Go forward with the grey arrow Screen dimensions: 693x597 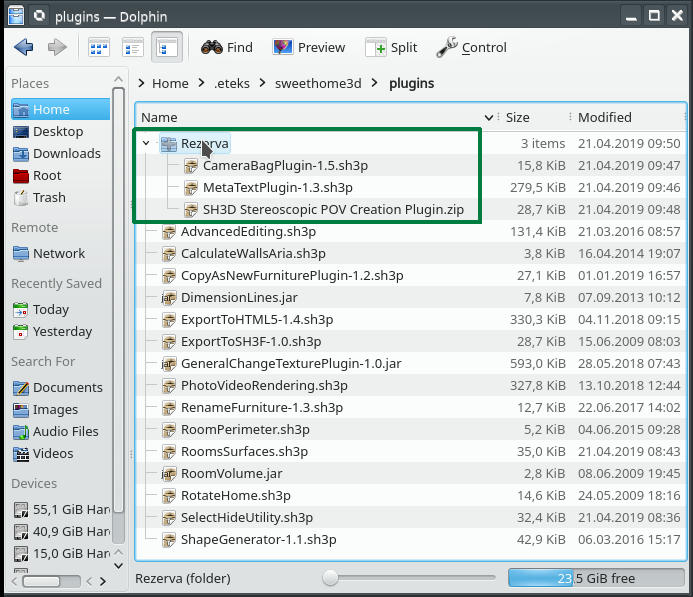pos(57,47)
